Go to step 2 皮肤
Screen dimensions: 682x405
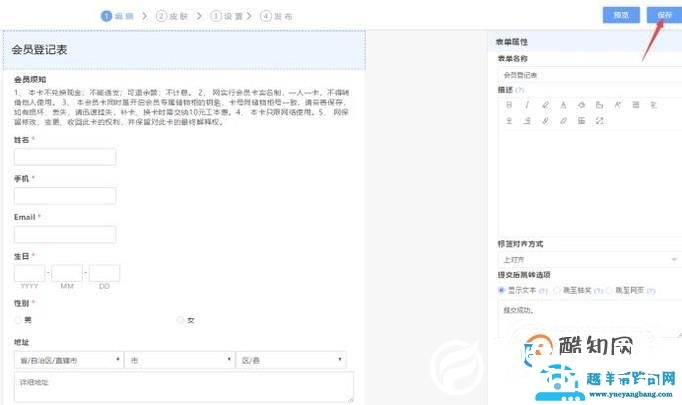click(172, 16)
